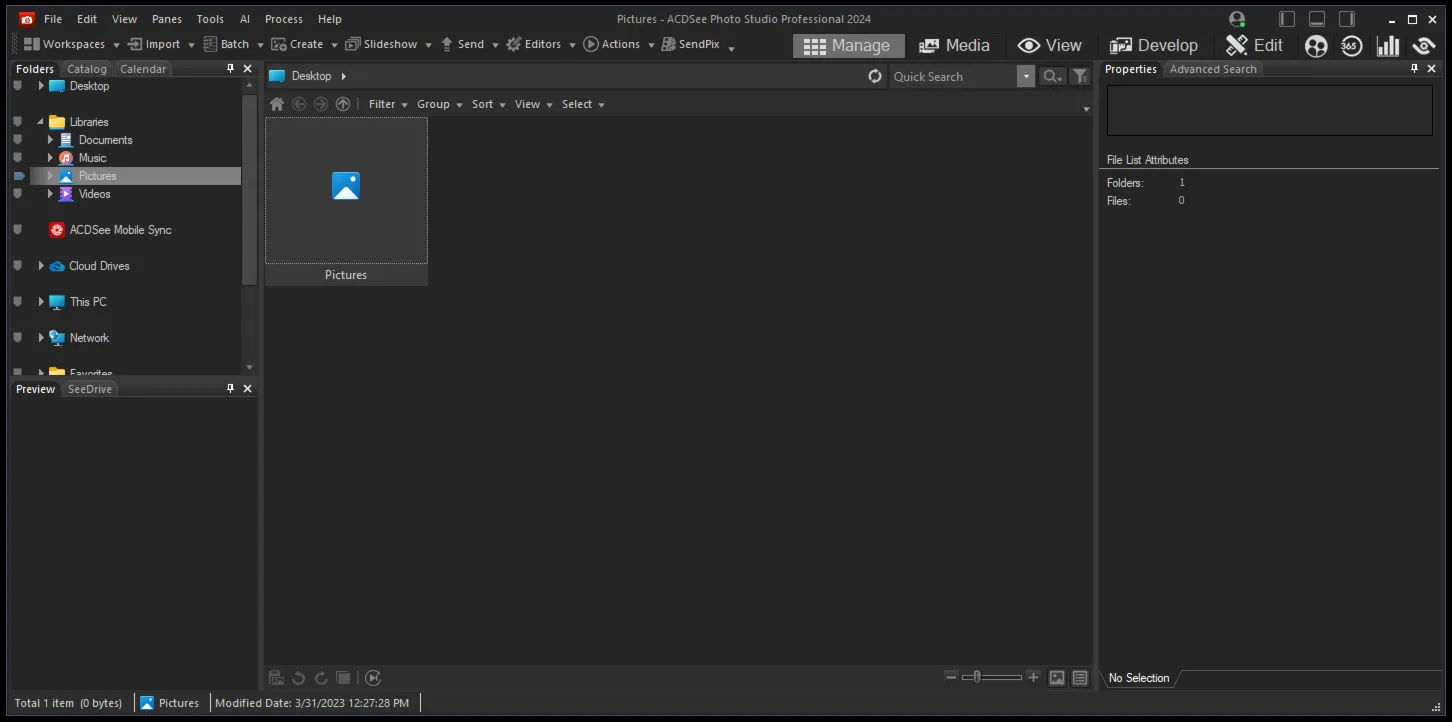Switch to Manage mode
1452x722 pixels.
click(849, 46)
